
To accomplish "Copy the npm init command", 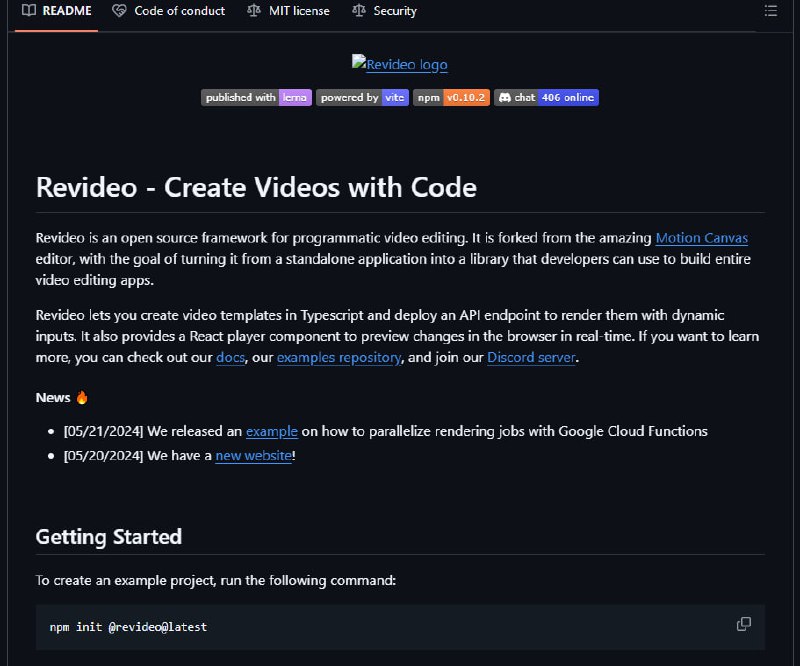I will tap(744, 624).
